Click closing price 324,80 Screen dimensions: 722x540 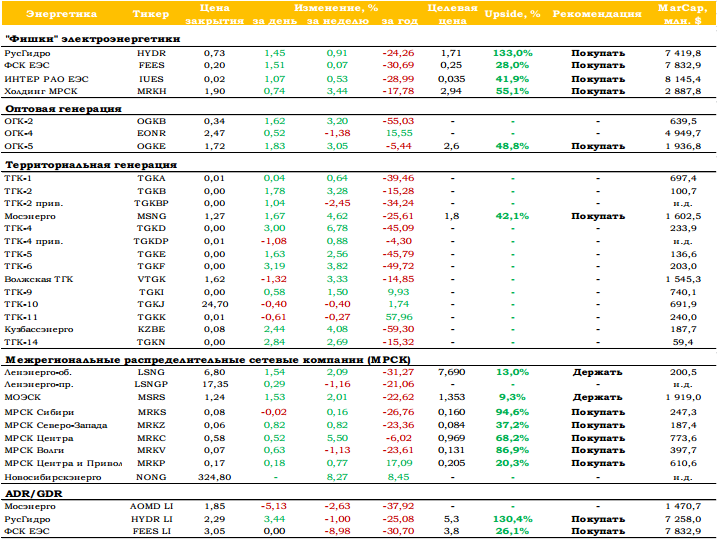tap(215, 477)
